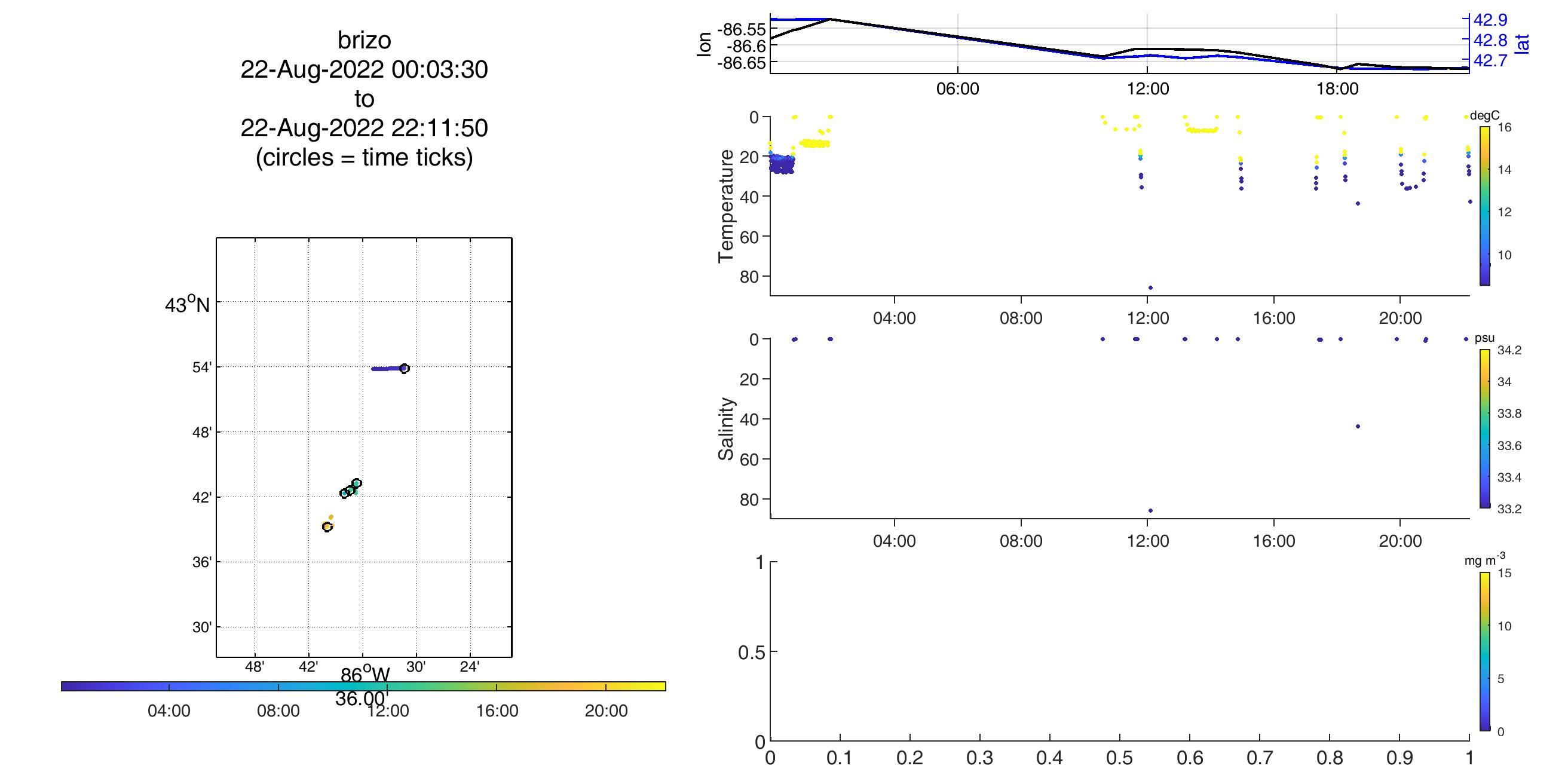Click the 'Temperature' axis label
The image size is (1568, 784).
pos(725,206)
